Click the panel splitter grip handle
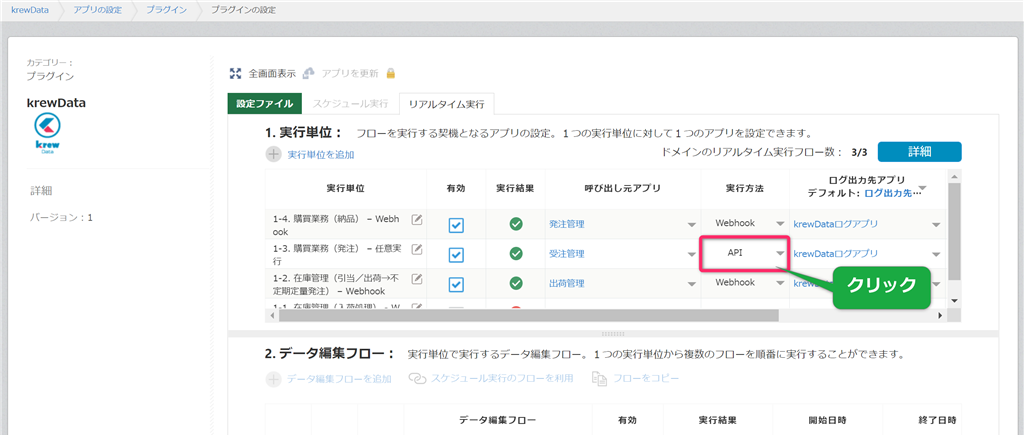Viewport: 1024px width, 435px height. click(612, 333)
